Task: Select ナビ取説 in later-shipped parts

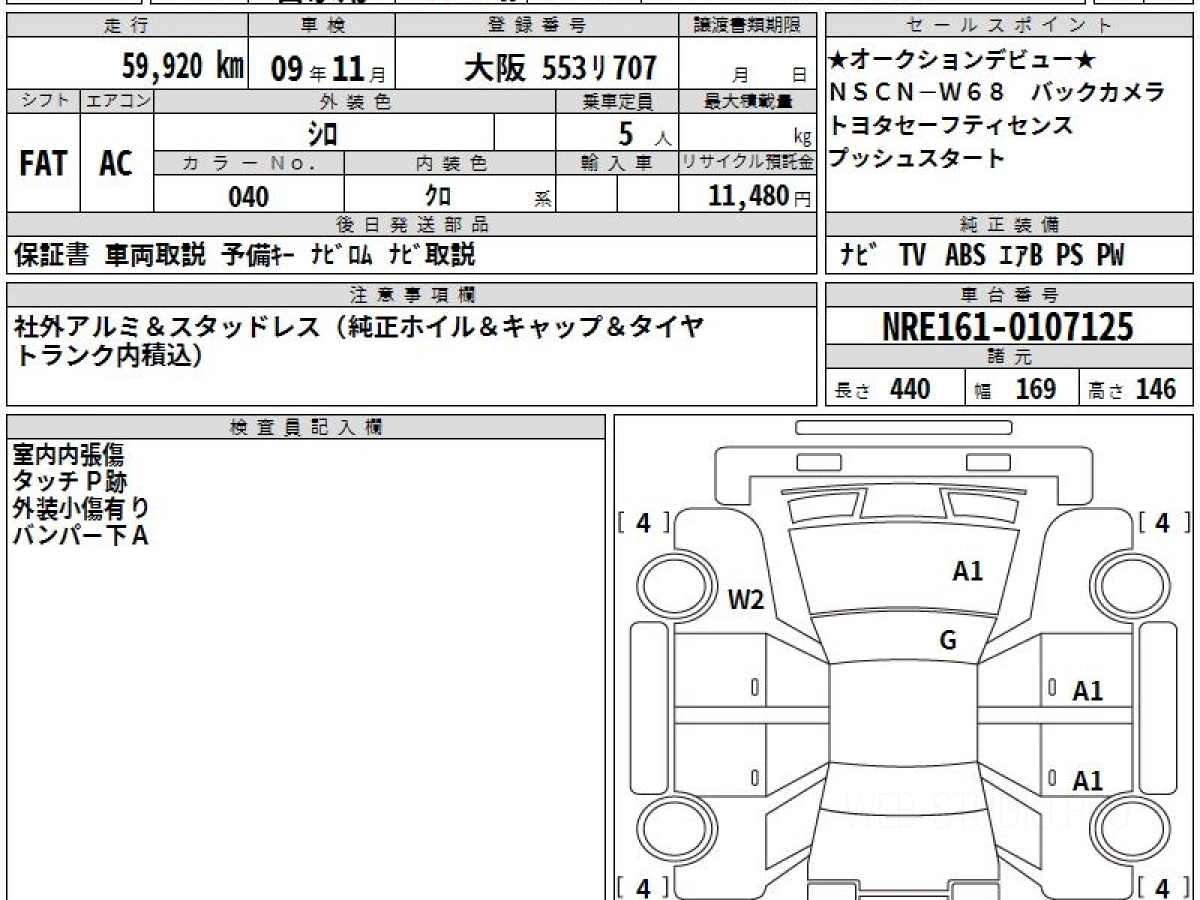Action: point(432,255)
